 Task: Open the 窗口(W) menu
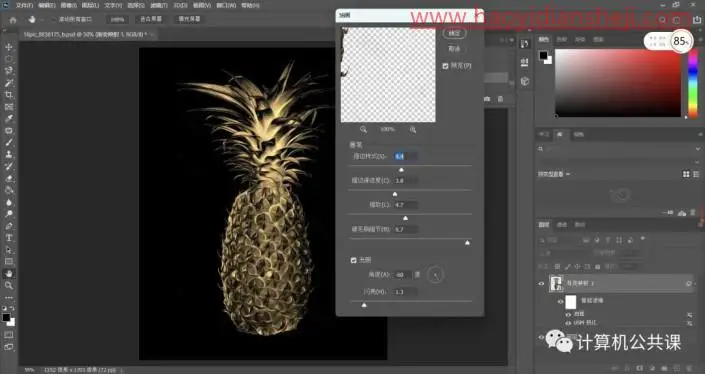point(226,6)
